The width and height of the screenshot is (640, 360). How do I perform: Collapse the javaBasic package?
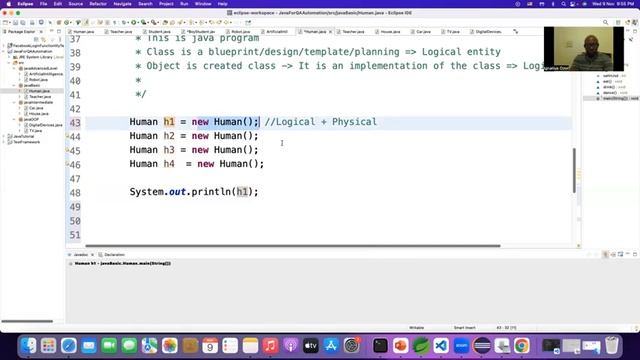click(15, 85)
